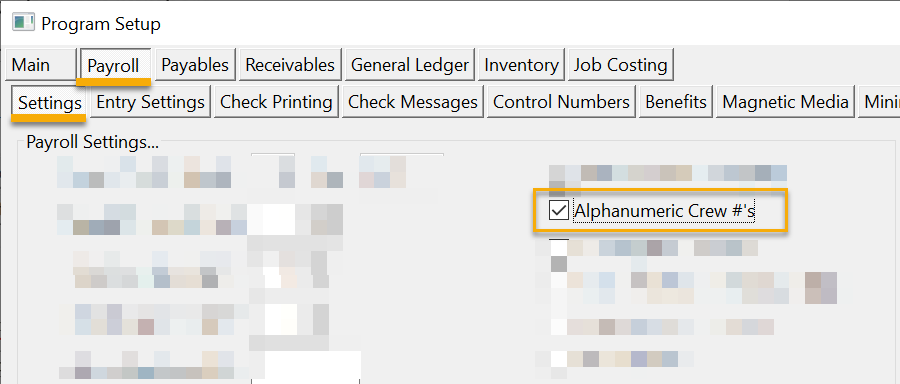Enable the Alphanumeric Crew #'s checkbox
900x384 pixels.
click(558, 211)
